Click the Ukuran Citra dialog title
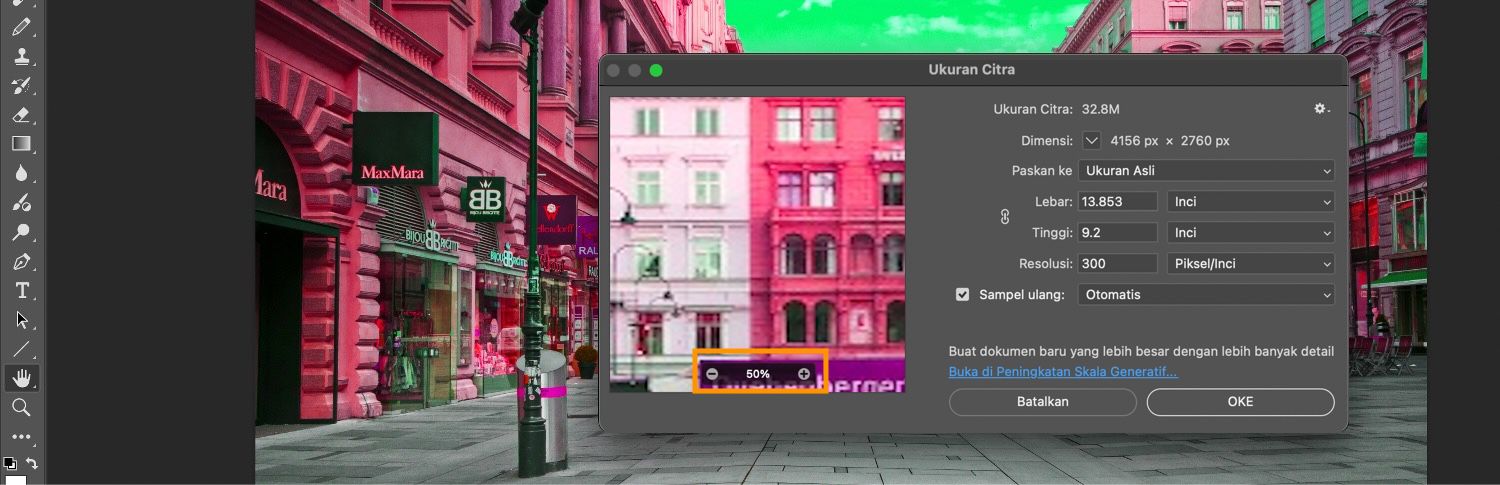Image resolution: width=1500 pixels, height=485 pixels. (972, 70)
